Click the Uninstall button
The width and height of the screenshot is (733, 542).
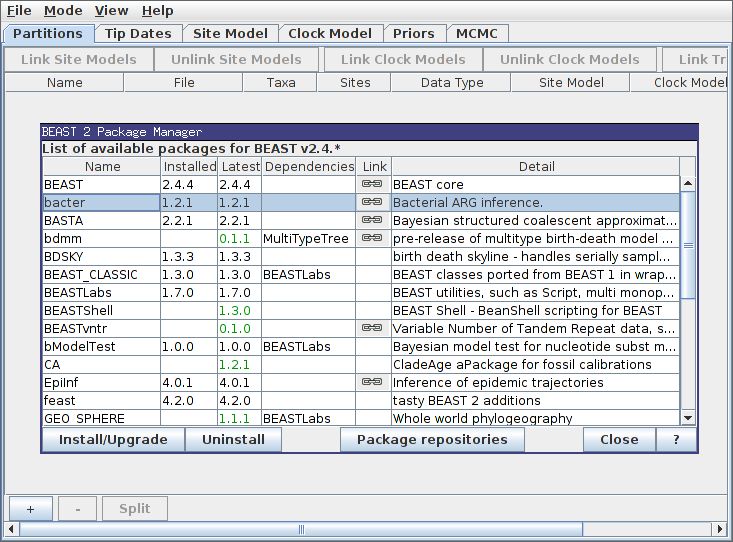[233, 440]
